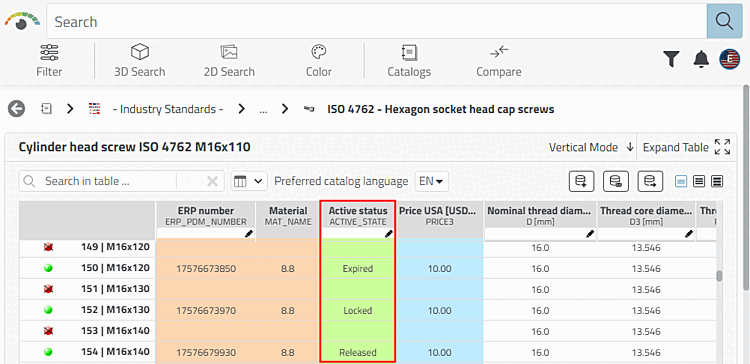Start a 2D Search
This screenshot has width=750, height=364.
229,60
